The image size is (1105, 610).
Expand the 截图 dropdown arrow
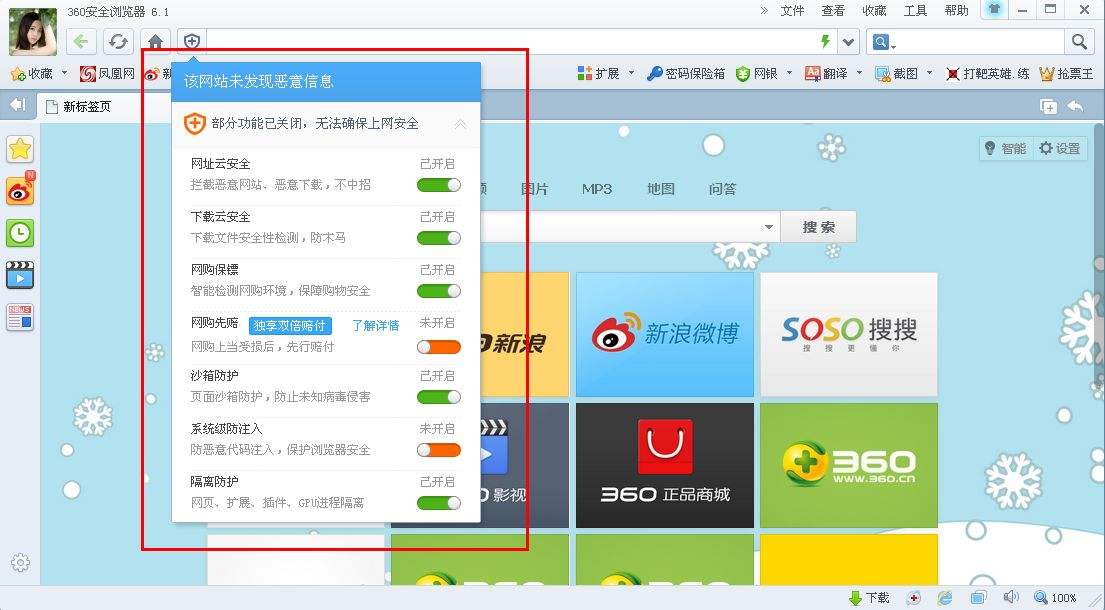pyautogui.click(x=930, y=73)
